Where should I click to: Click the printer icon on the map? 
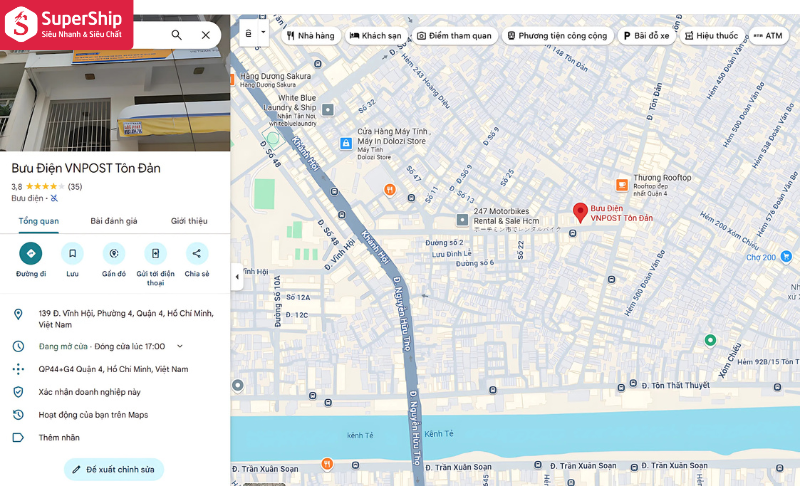tap(248, 34)
